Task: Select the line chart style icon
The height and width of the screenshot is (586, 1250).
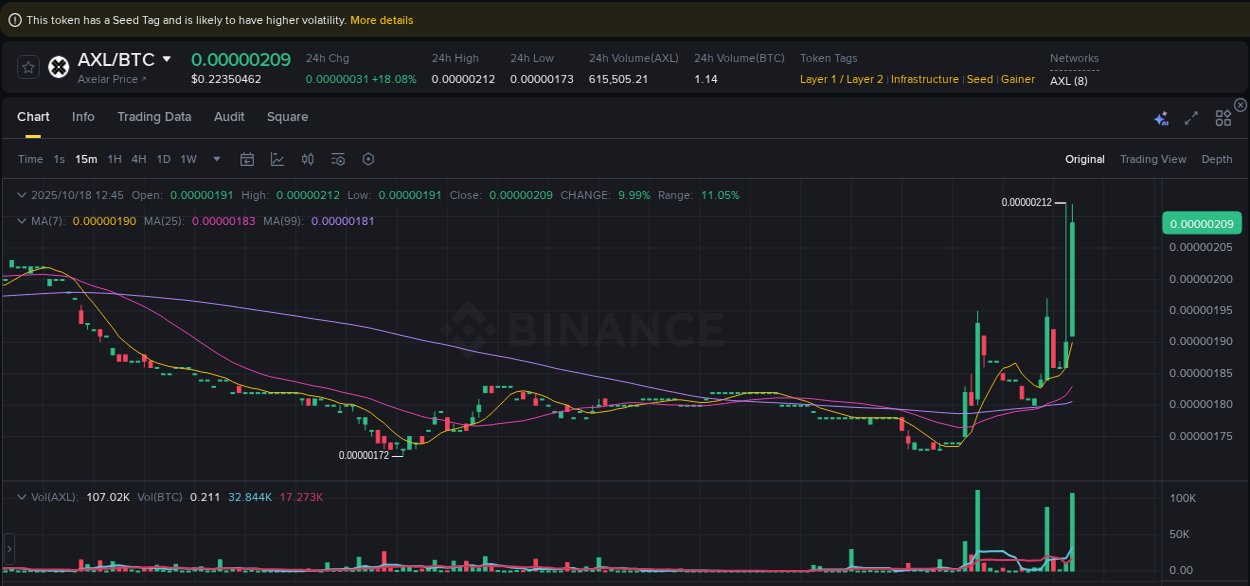Action: [x=277, y=159]
